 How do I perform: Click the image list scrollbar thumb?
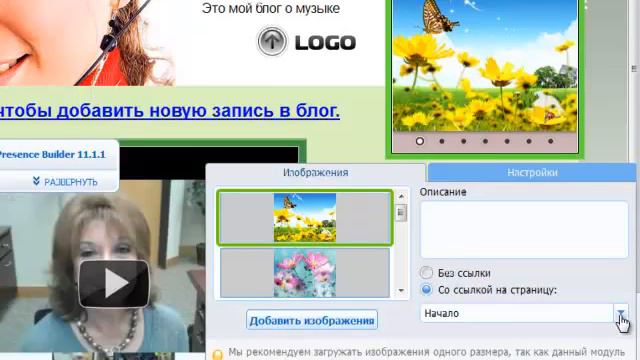401,213
